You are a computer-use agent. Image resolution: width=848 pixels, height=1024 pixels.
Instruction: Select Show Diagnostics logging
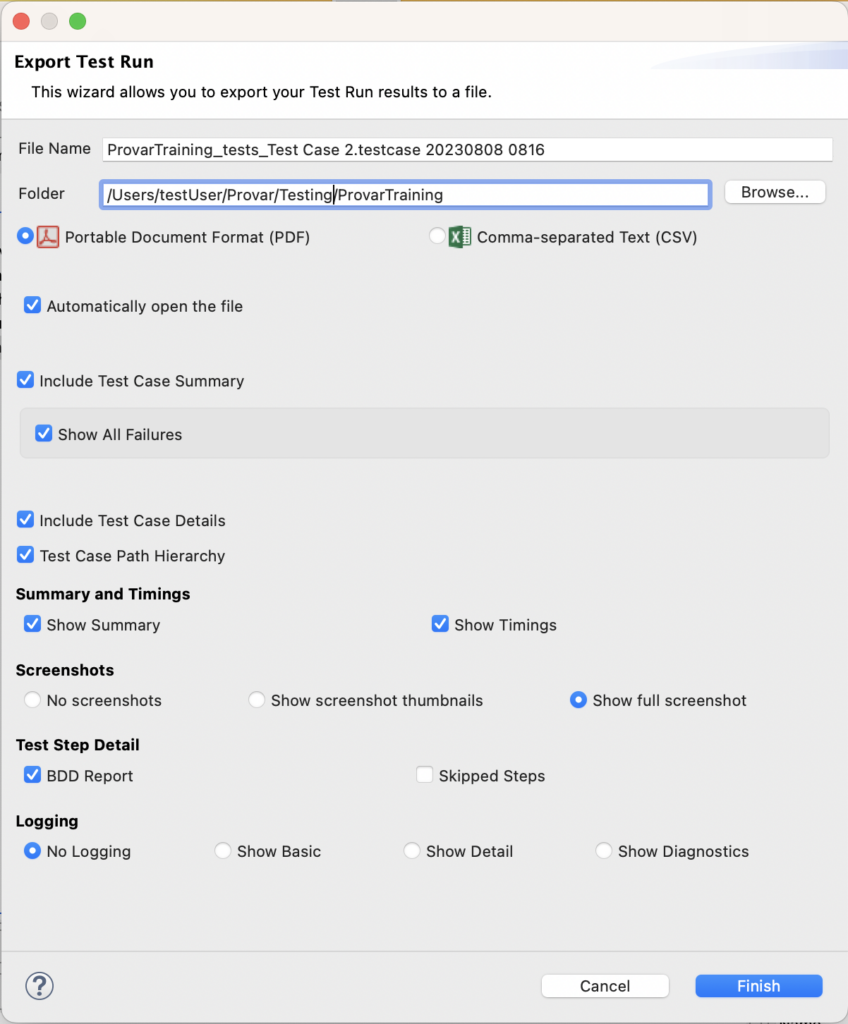click(604, 851)
